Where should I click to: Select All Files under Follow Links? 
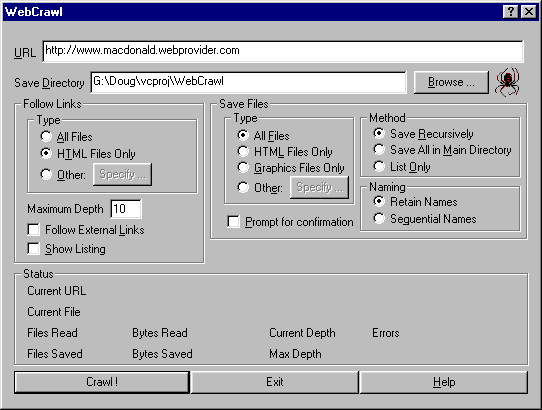pos(66,137)
